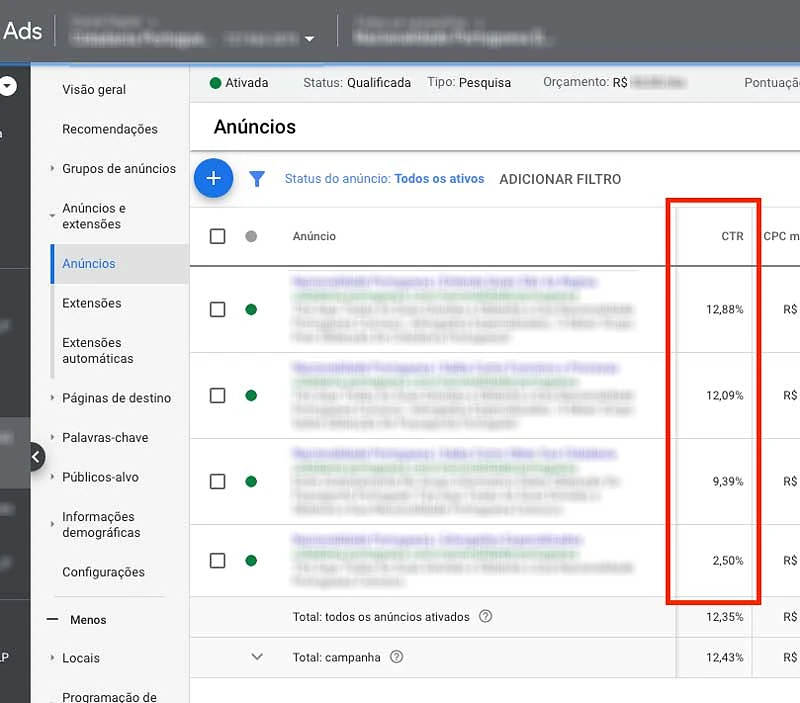
Task: Click green status dot of the 12,88% ad
Action: point(251,309)
